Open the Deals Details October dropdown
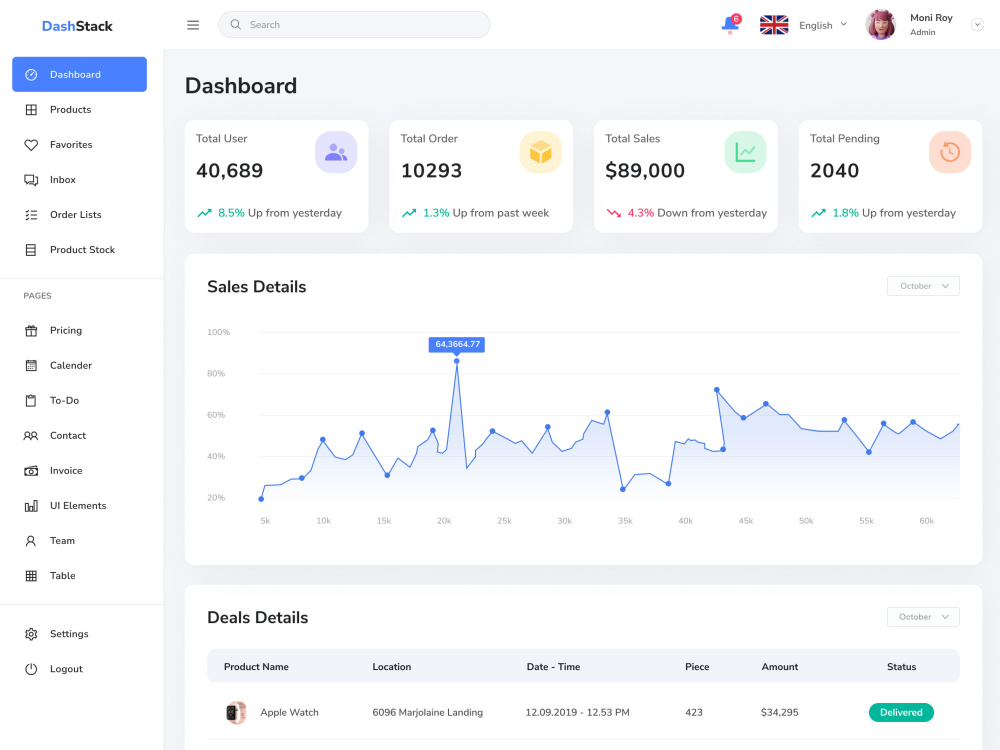The height and width of the screenshot is (750, 1000). coord(923,617)
